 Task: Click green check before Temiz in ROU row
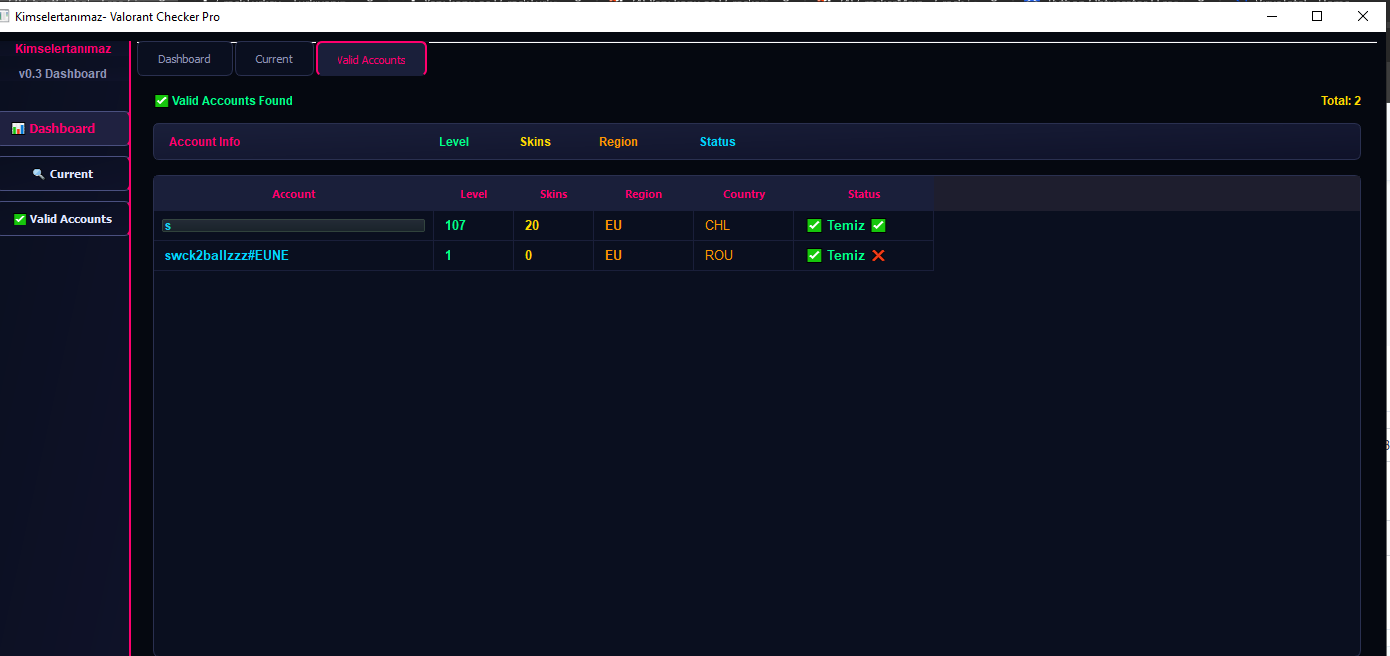click(x=814, y=256)
